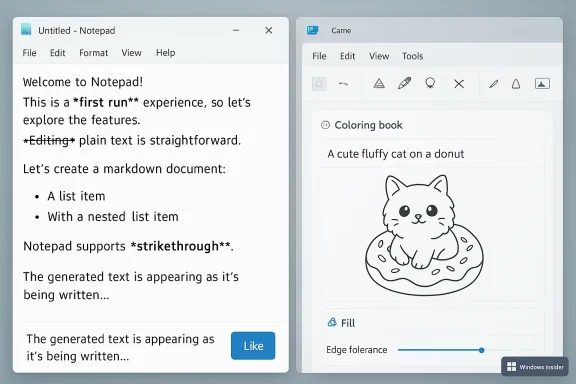
Task: Open the Help menu in Notepad
Action: click(x=166, y=53)
